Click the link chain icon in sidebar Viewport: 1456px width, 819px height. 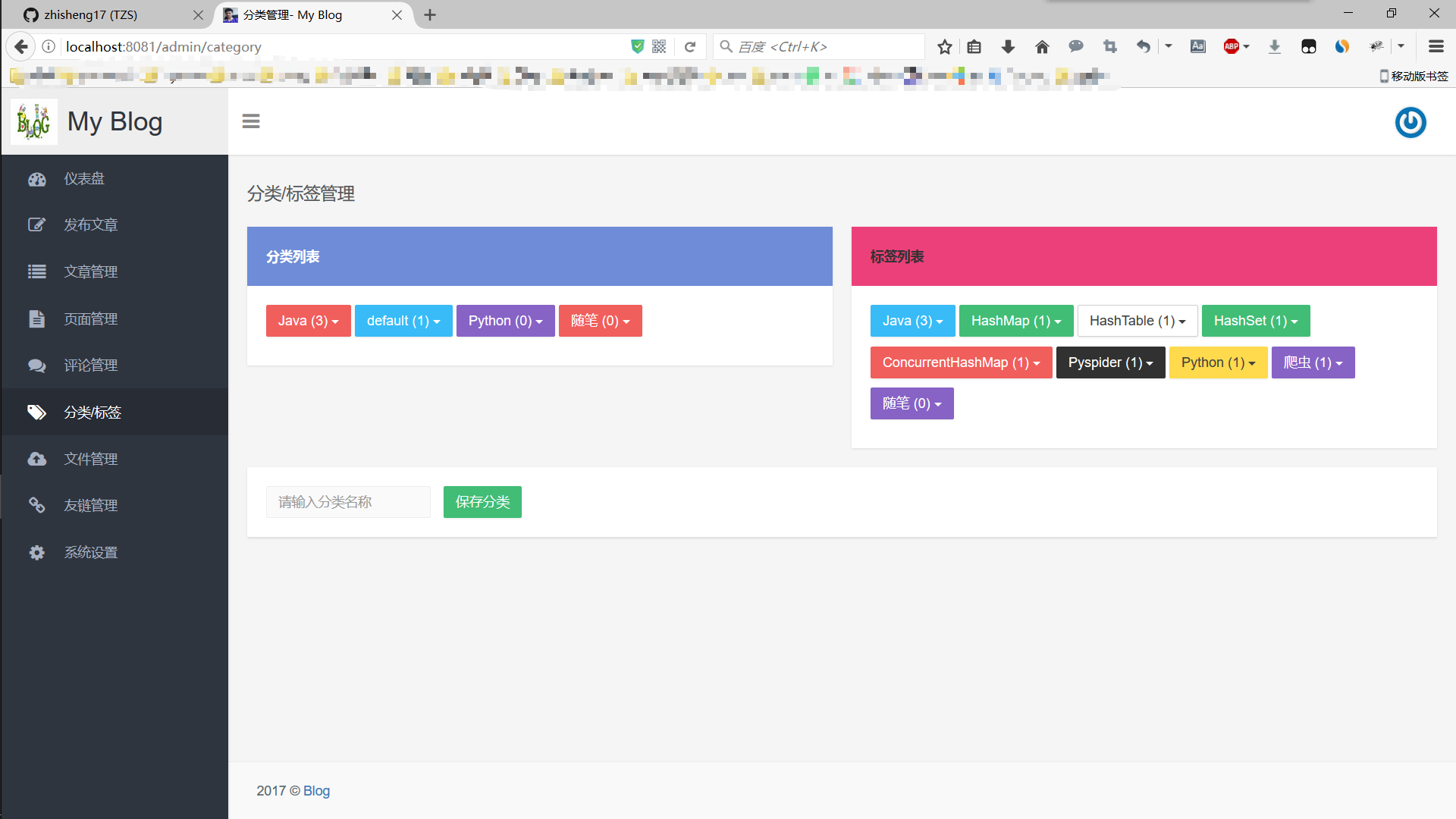(x=37, y=505)
